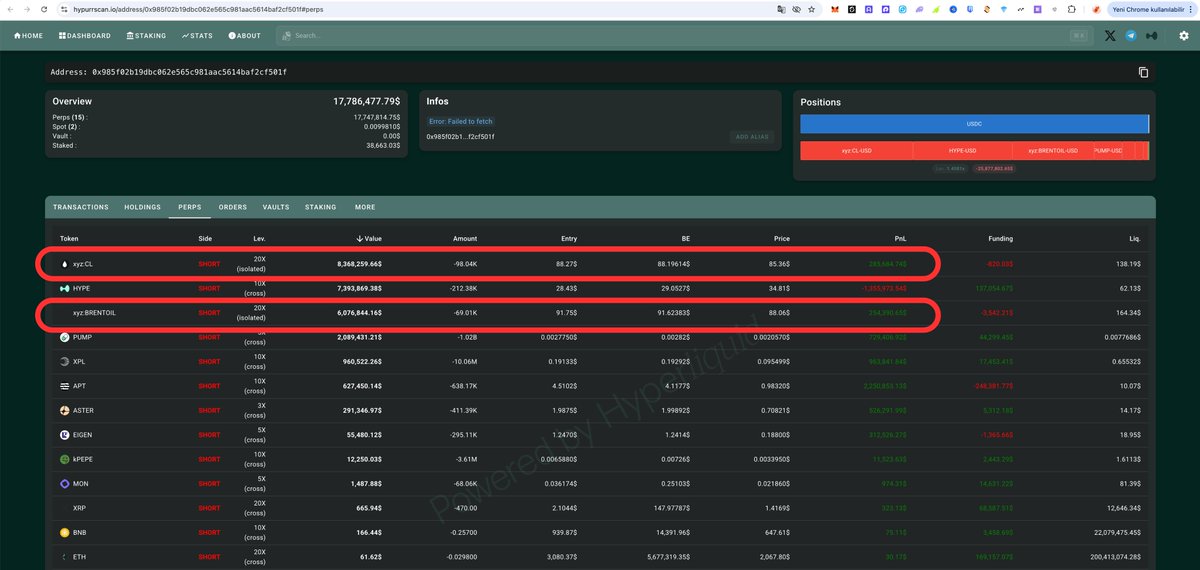The image size is (1200, 570).
Task: Click the Search input field
Action: click(683, 35)
